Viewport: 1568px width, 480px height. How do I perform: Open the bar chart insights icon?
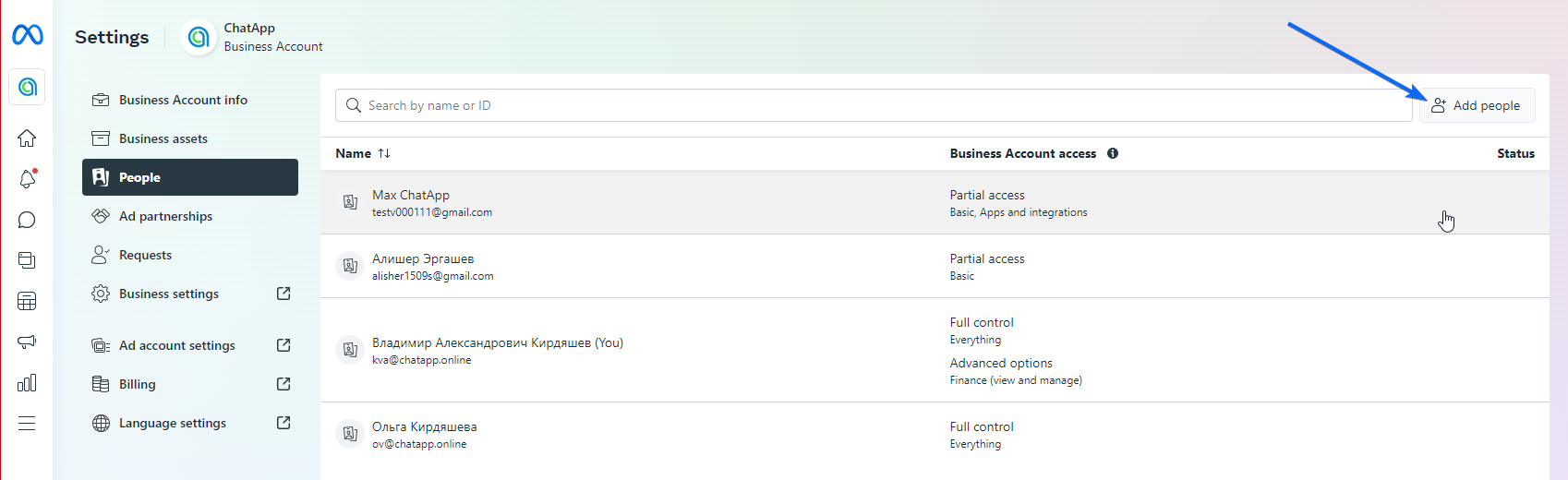pos(27,382)
